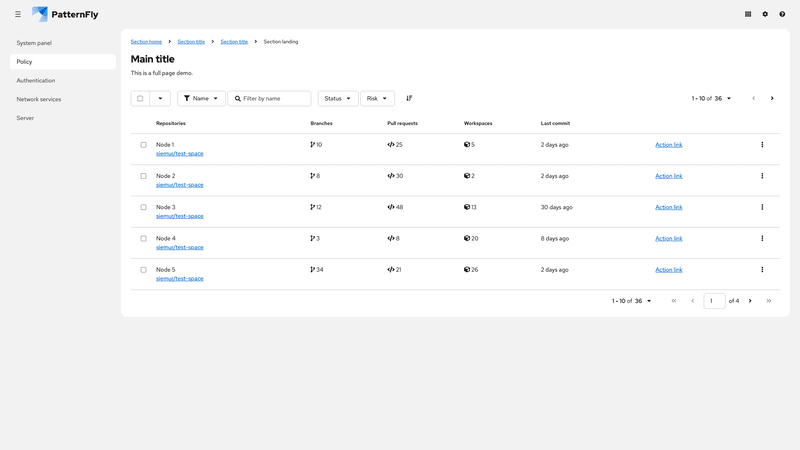
Task: Expand the Status filter dropdown
Action: pyautogui.click(x=338, y=98)
